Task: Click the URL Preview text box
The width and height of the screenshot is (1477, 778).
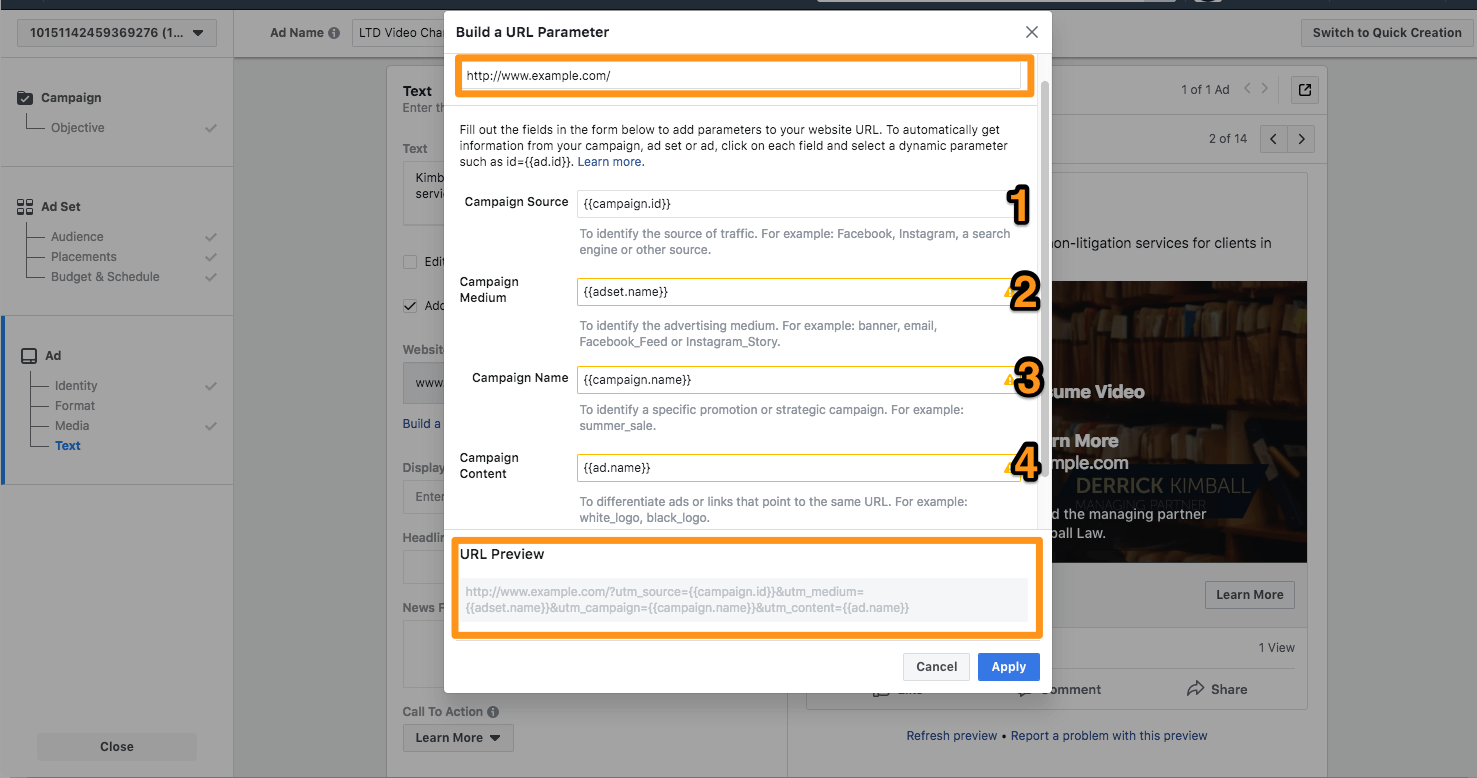Action: 744,600
